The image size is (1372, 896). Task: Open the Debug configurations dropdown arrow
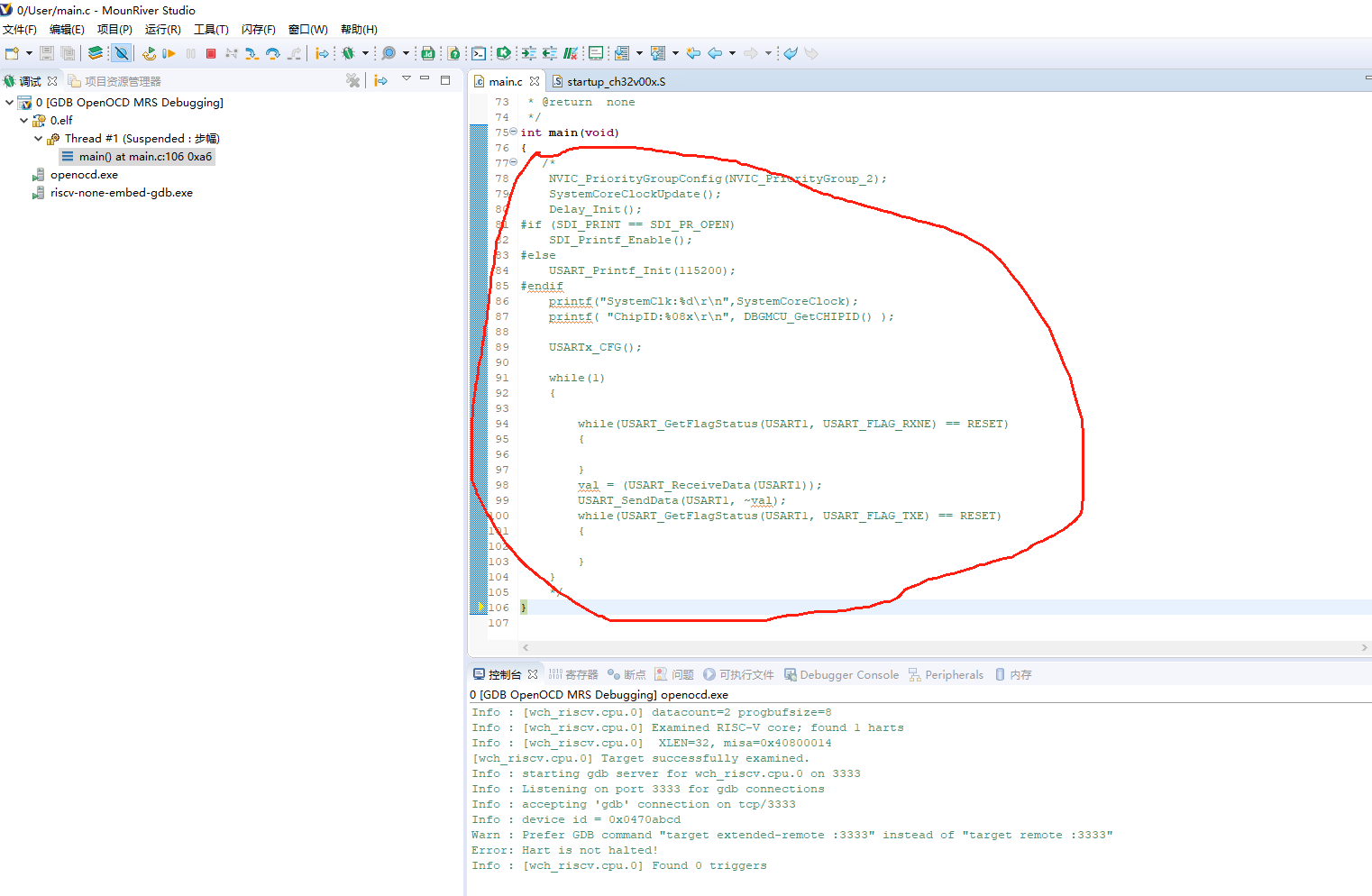[365, 53]
